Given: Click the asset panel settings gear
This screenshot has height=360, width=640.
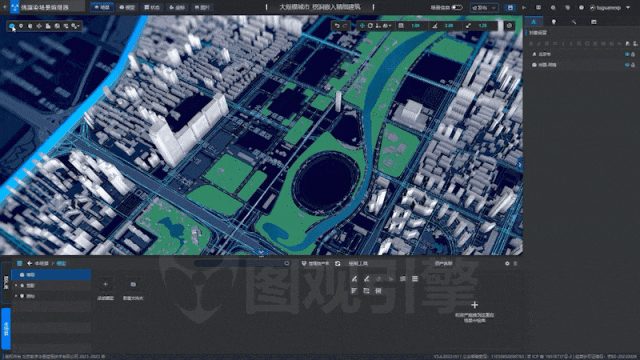Looking at the screenshot, I should [x=507, y=264].
